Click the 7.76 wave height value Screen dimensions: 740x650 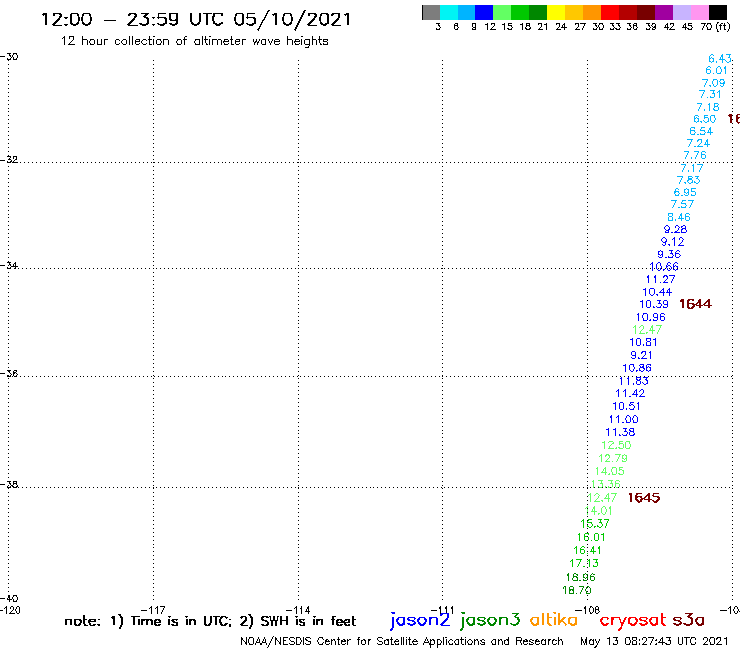pos(695,155)
